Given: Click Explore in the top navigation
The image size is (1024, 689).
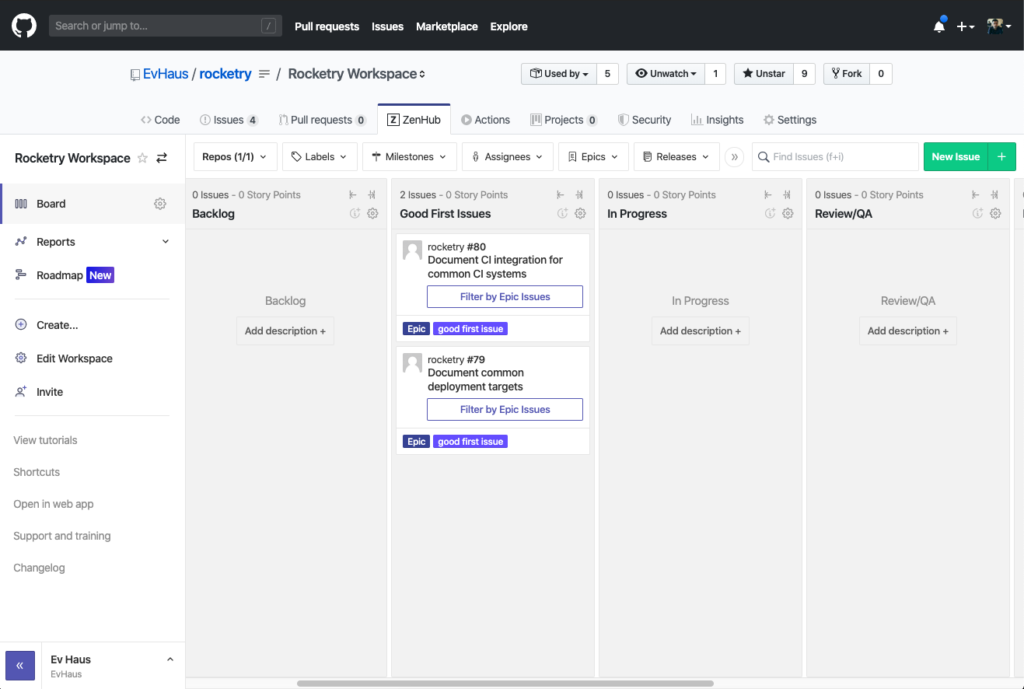Looking at the screenshot, I should 509,26.
